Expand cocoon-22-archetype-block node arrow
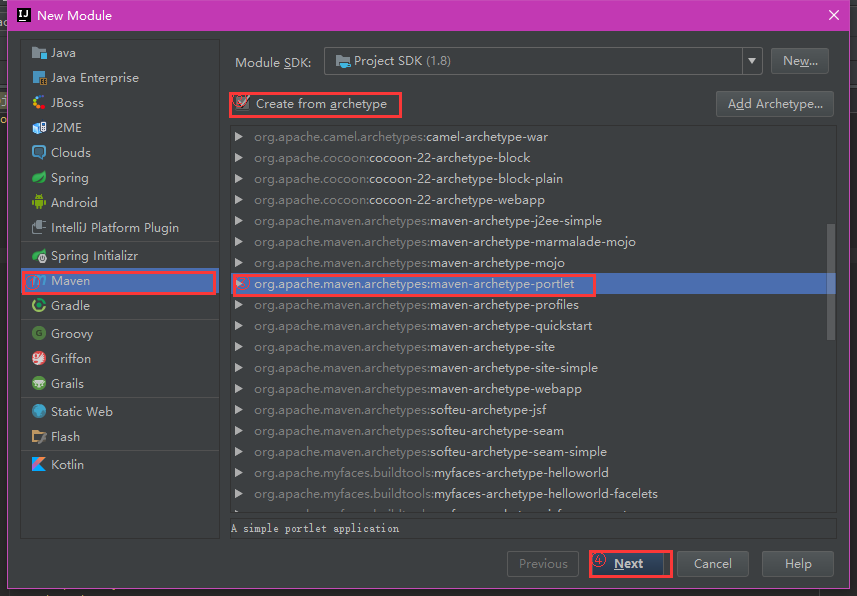857x596 pixels. pyautogui.click(x=239, y=157)
